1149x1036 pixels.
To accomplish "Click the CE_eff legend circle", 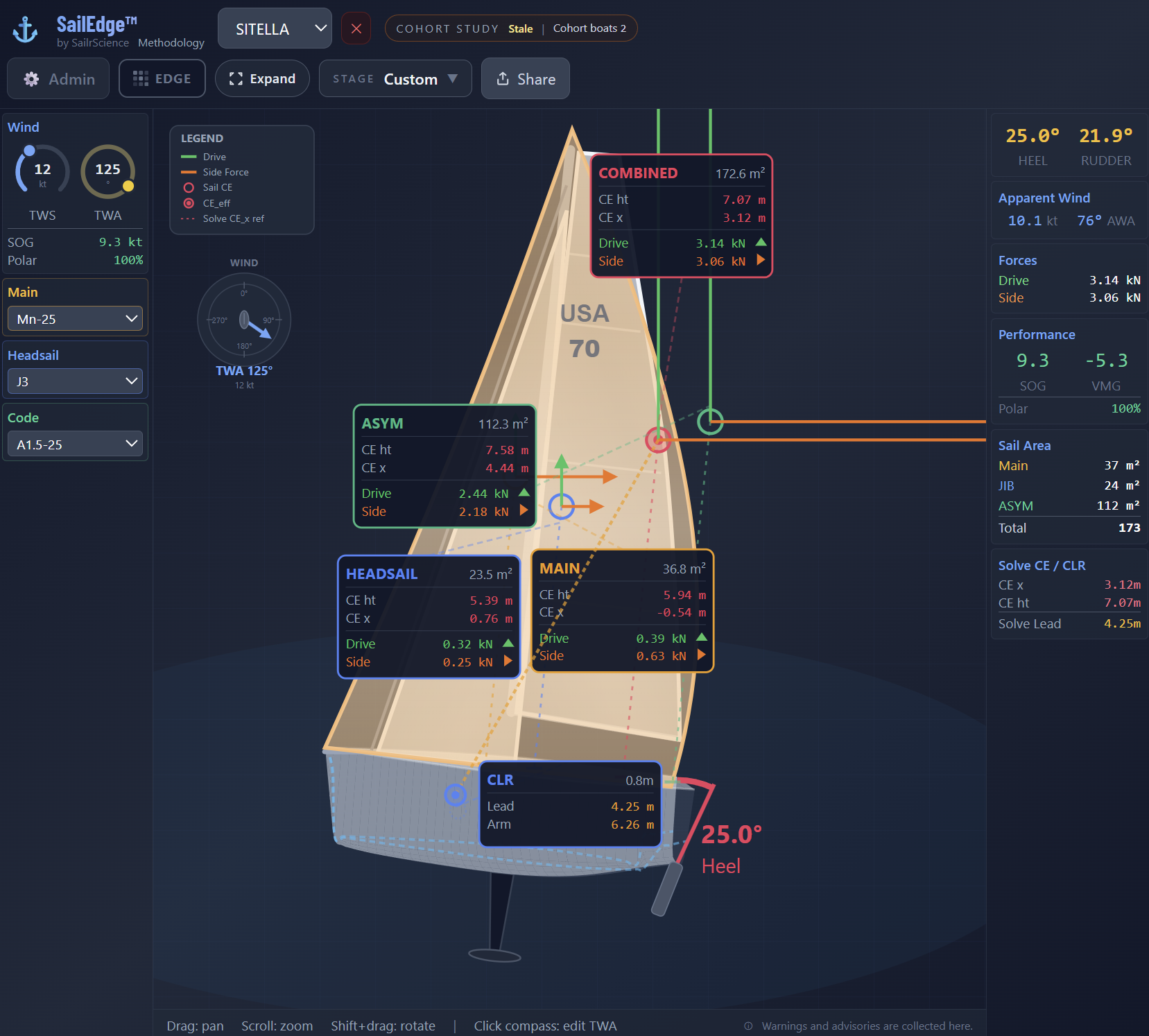I will [189, 203].
